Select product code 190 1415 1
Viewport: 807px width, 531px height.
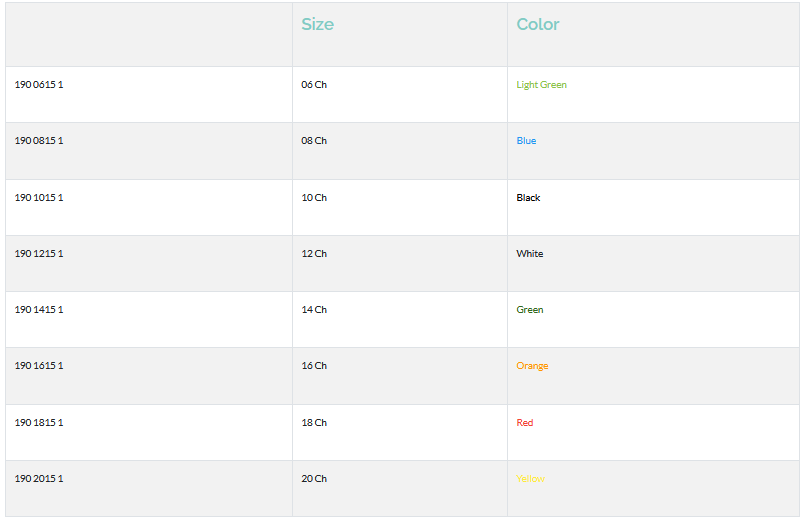coord(39,310)
